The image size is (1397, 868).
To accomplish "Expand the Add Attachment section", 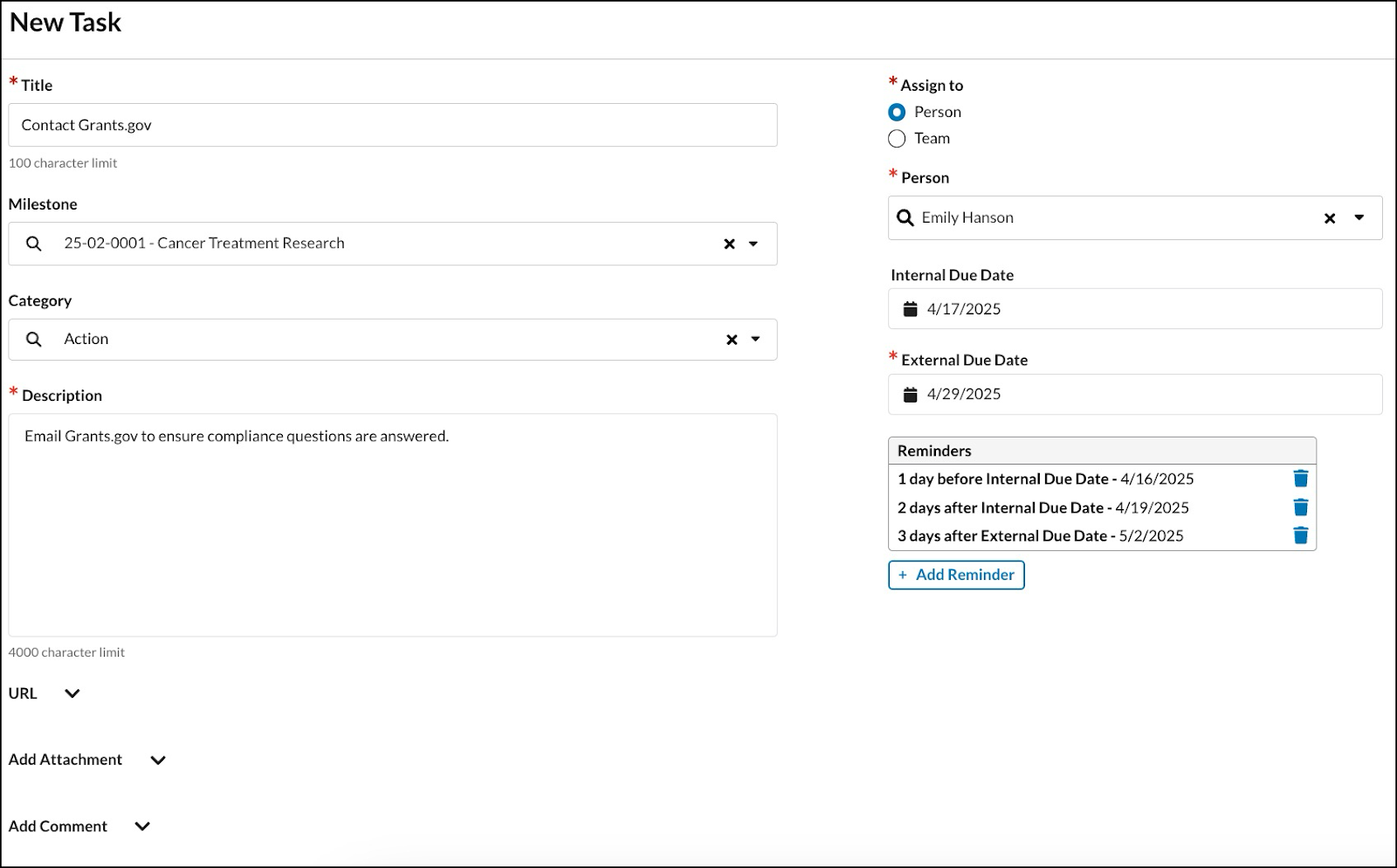I will pos(158,760).
